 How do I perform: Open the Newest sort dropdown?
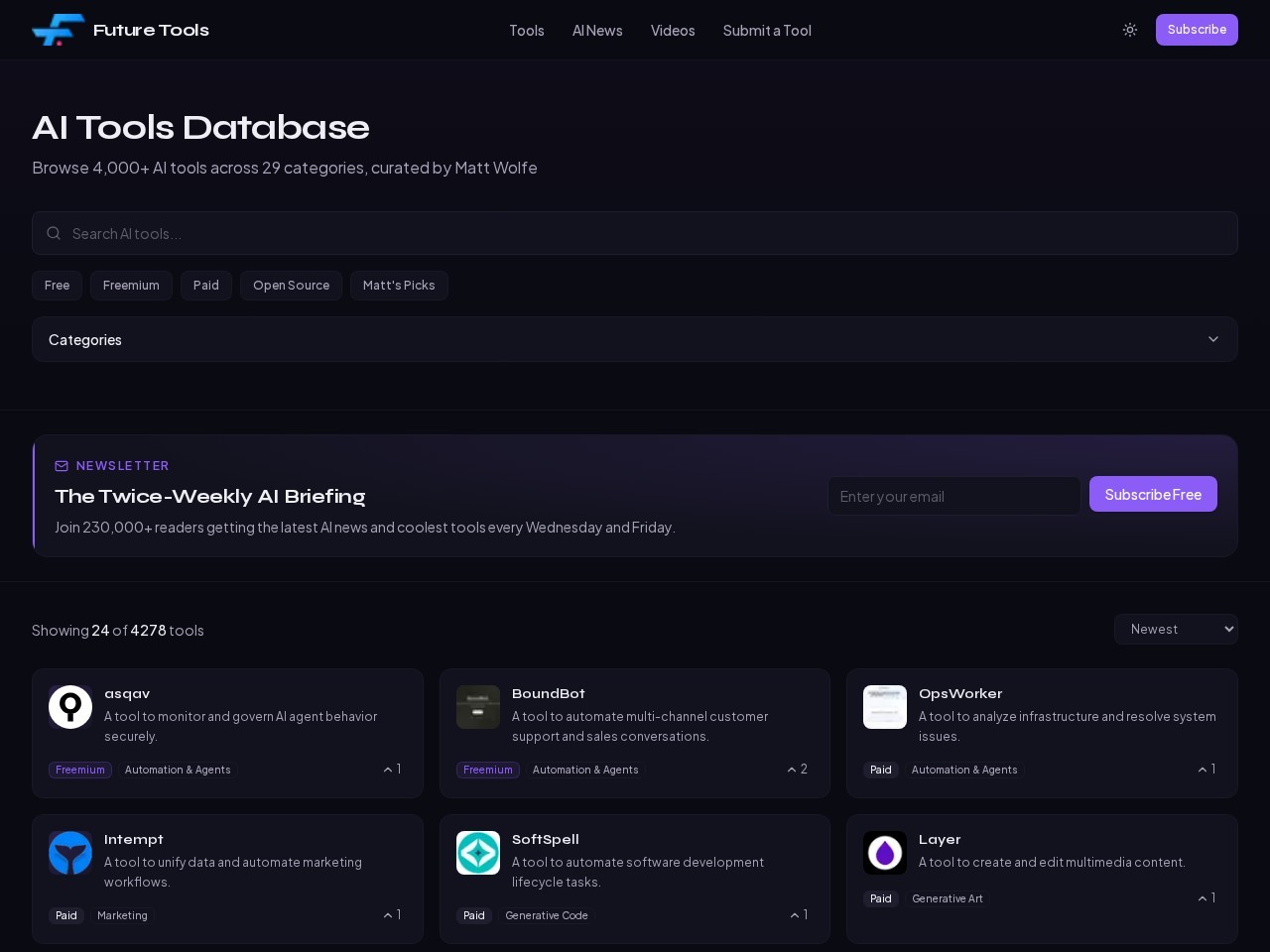[x=1176, y=630]
